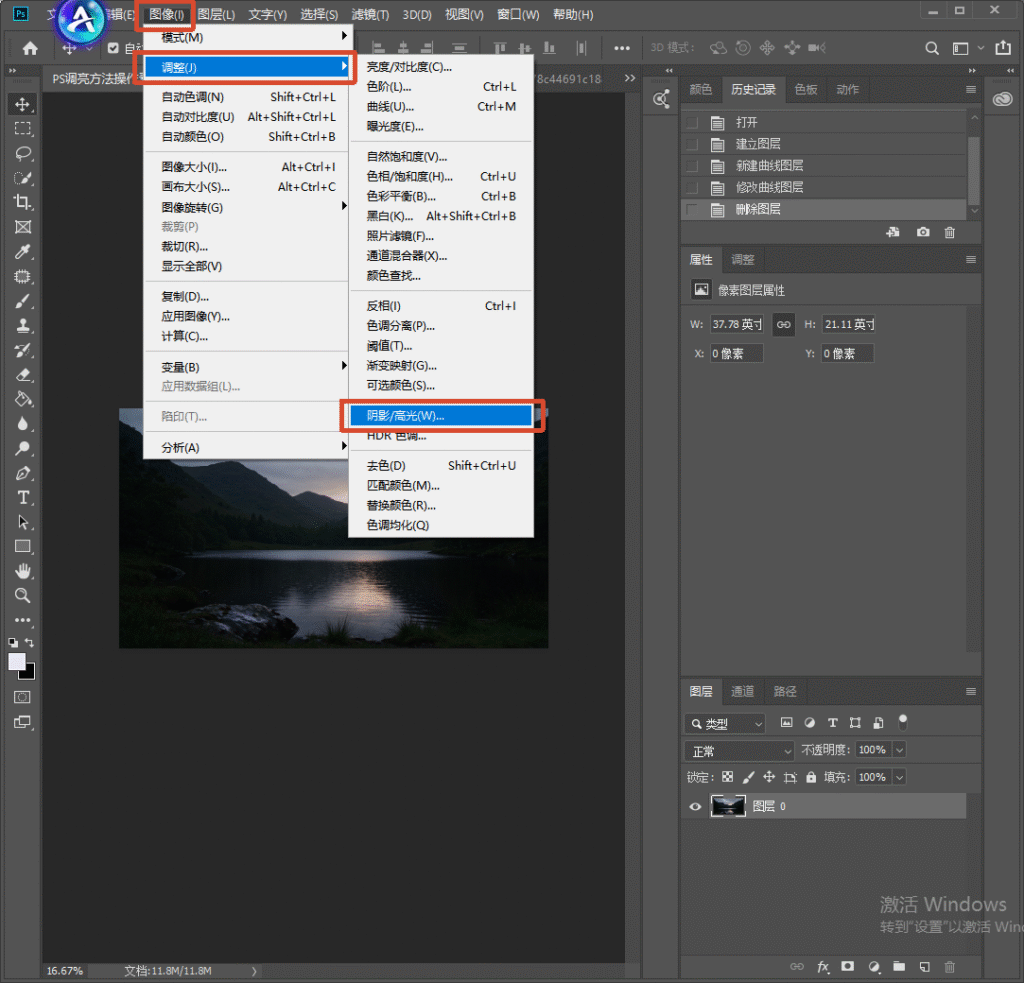1024x983 pixels.
Task: Select the Pen tool
Action: [23, 474]
